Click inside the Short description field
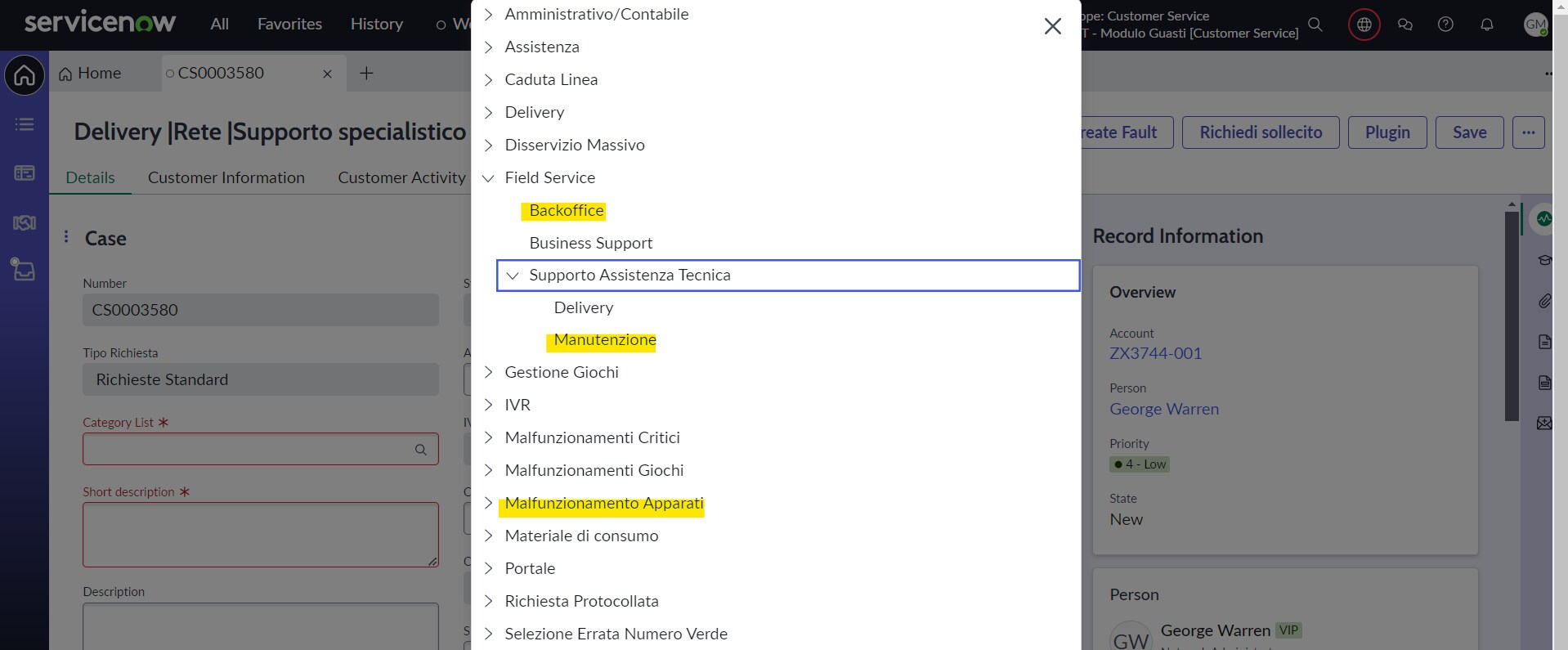This screenshot has height=650, width=1568. [260, 534]
